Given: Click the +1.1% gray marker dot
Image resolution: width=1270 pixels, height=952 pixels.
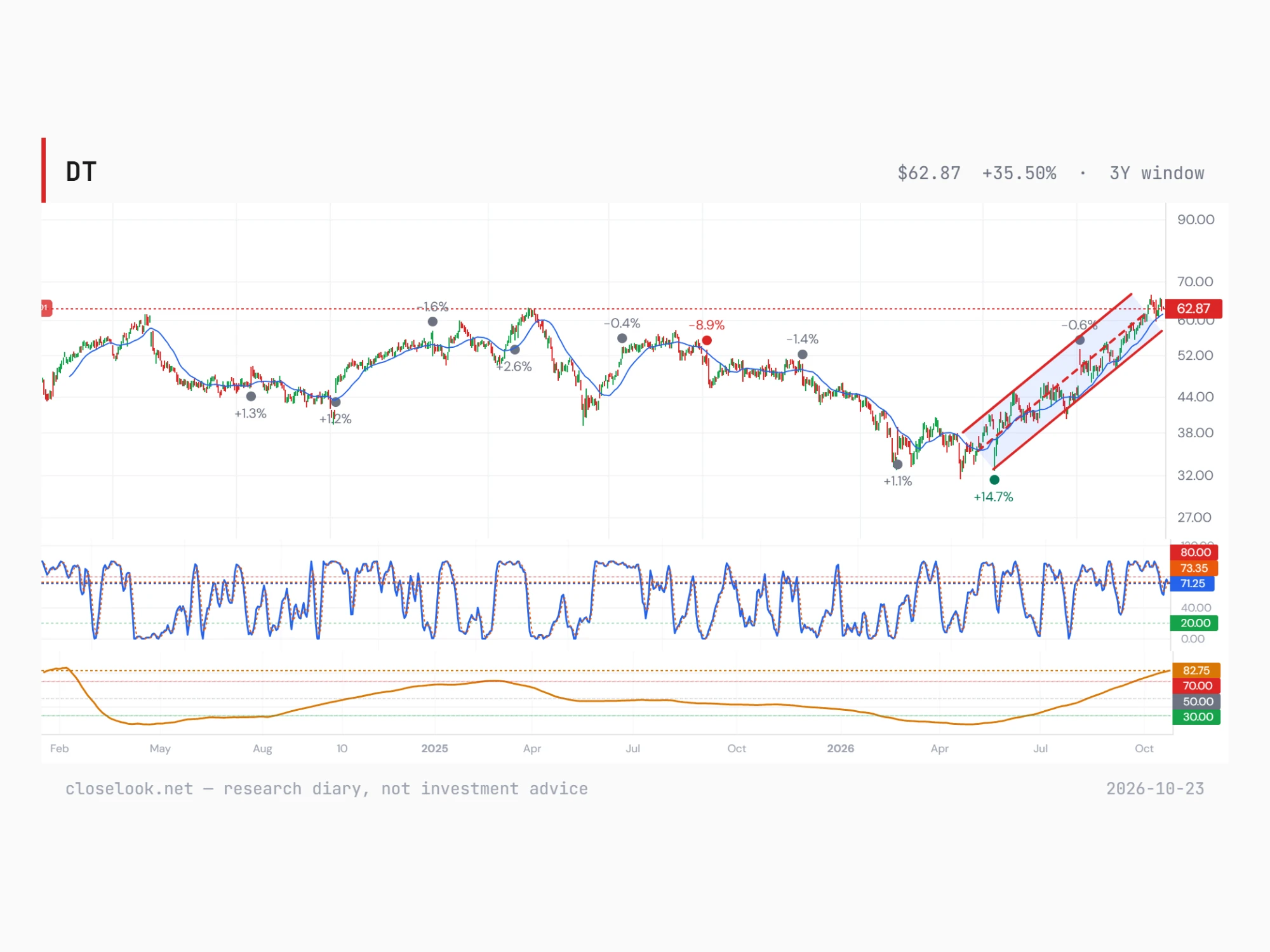Looking at the screenshot, I should click(897, 465).
